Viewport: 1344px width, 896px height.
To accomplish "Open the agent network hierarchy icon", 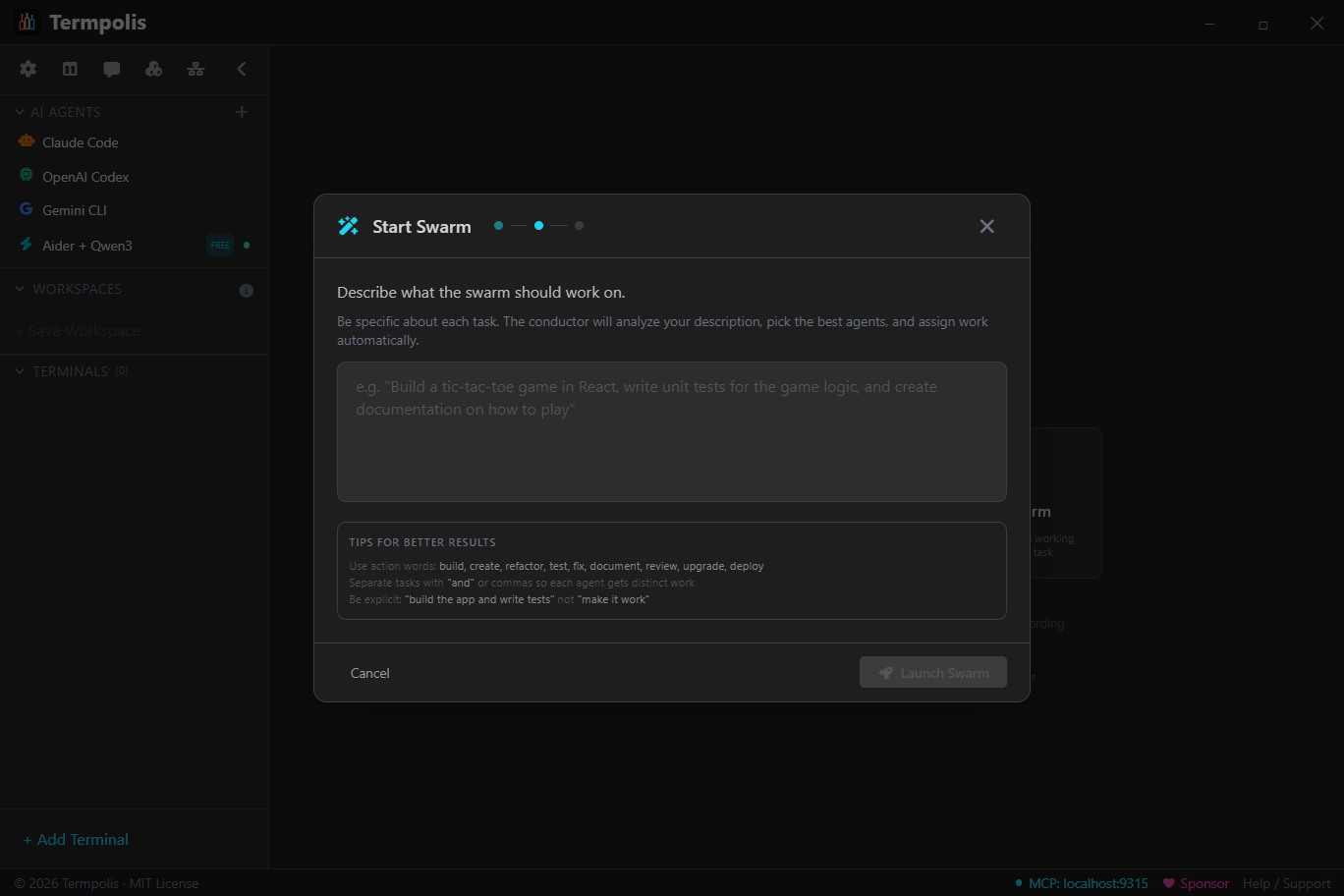I will [x=196, y=69].
